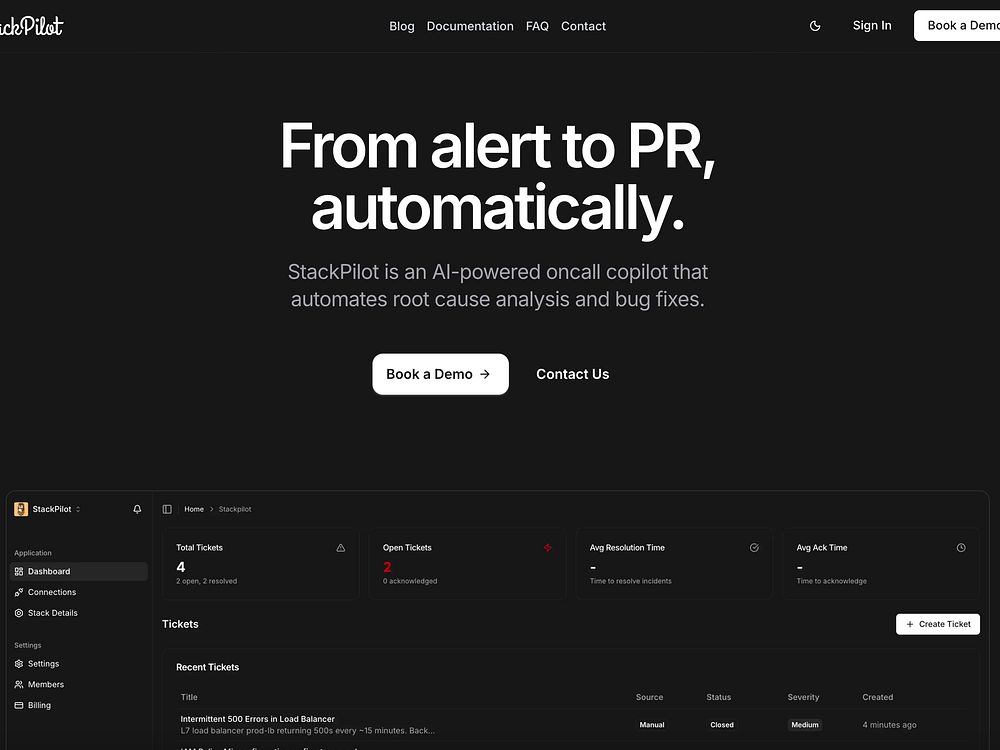Click the Create Ticket button

(x=938, y=624)
